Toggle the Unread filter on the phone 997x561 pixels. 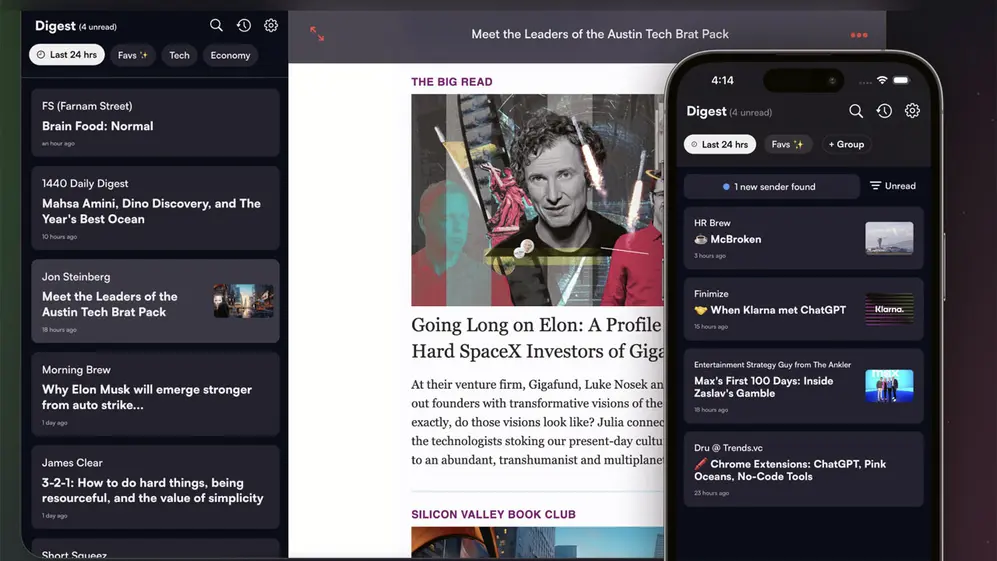[893, 186]
